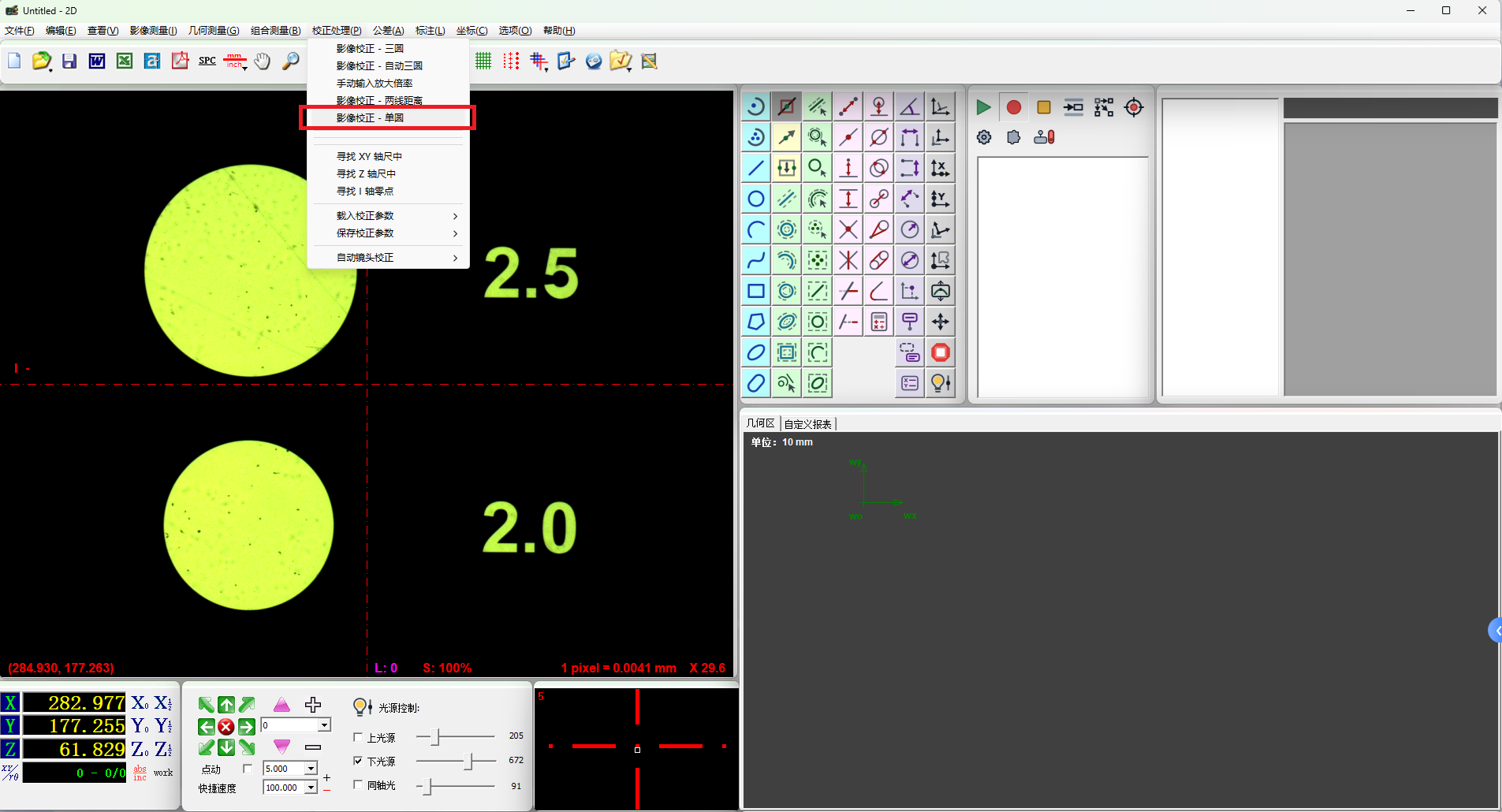This screenshot has height=812, width=1502.
Task: Start the program with the green play button
Action: point(983,107)
